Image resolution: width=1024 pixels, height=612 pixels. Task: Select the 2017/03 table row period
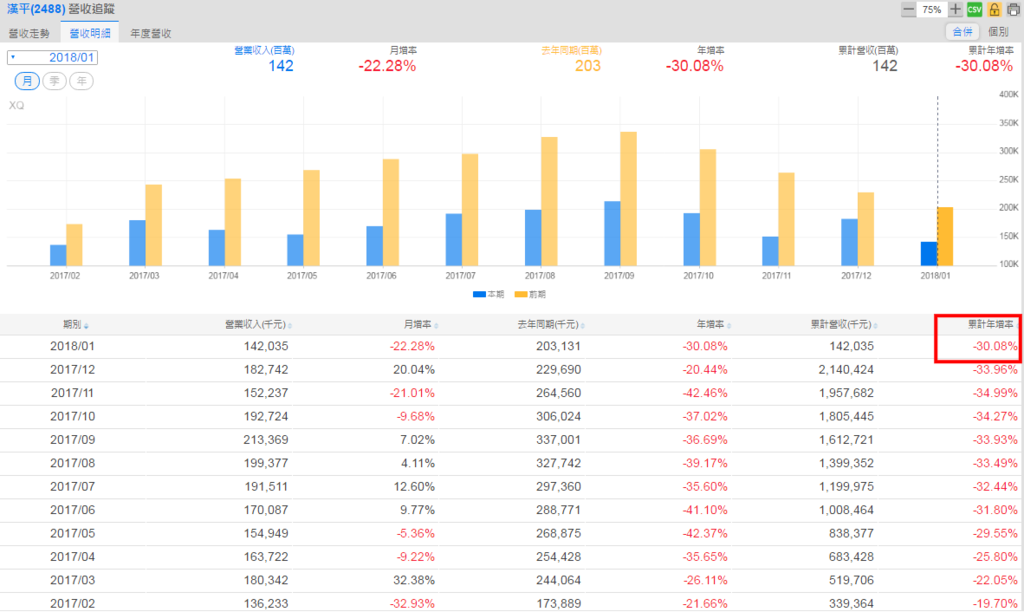72,581
